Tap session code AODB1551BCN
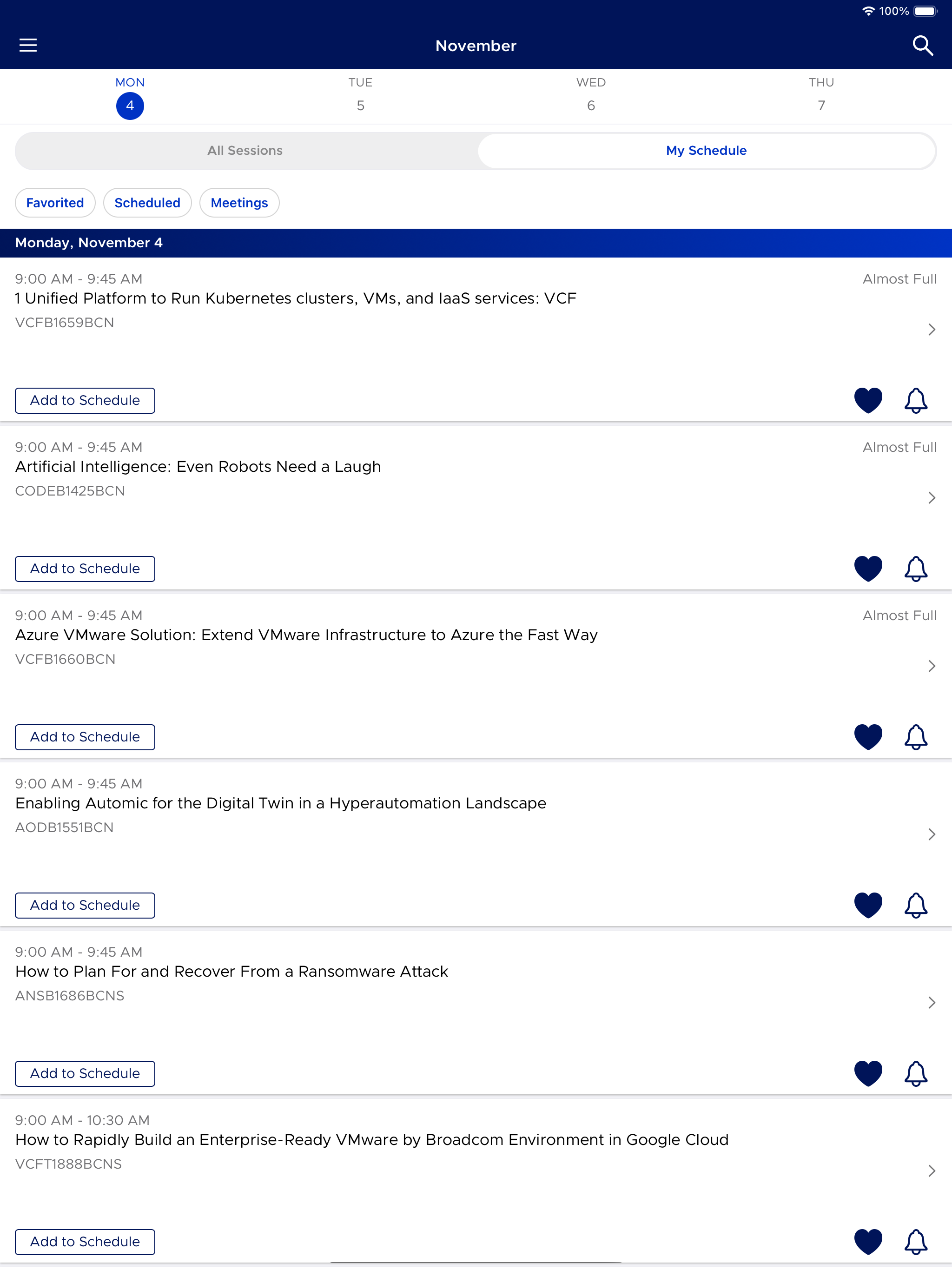Screen dimensions: 952x1270 pos(64,827)
